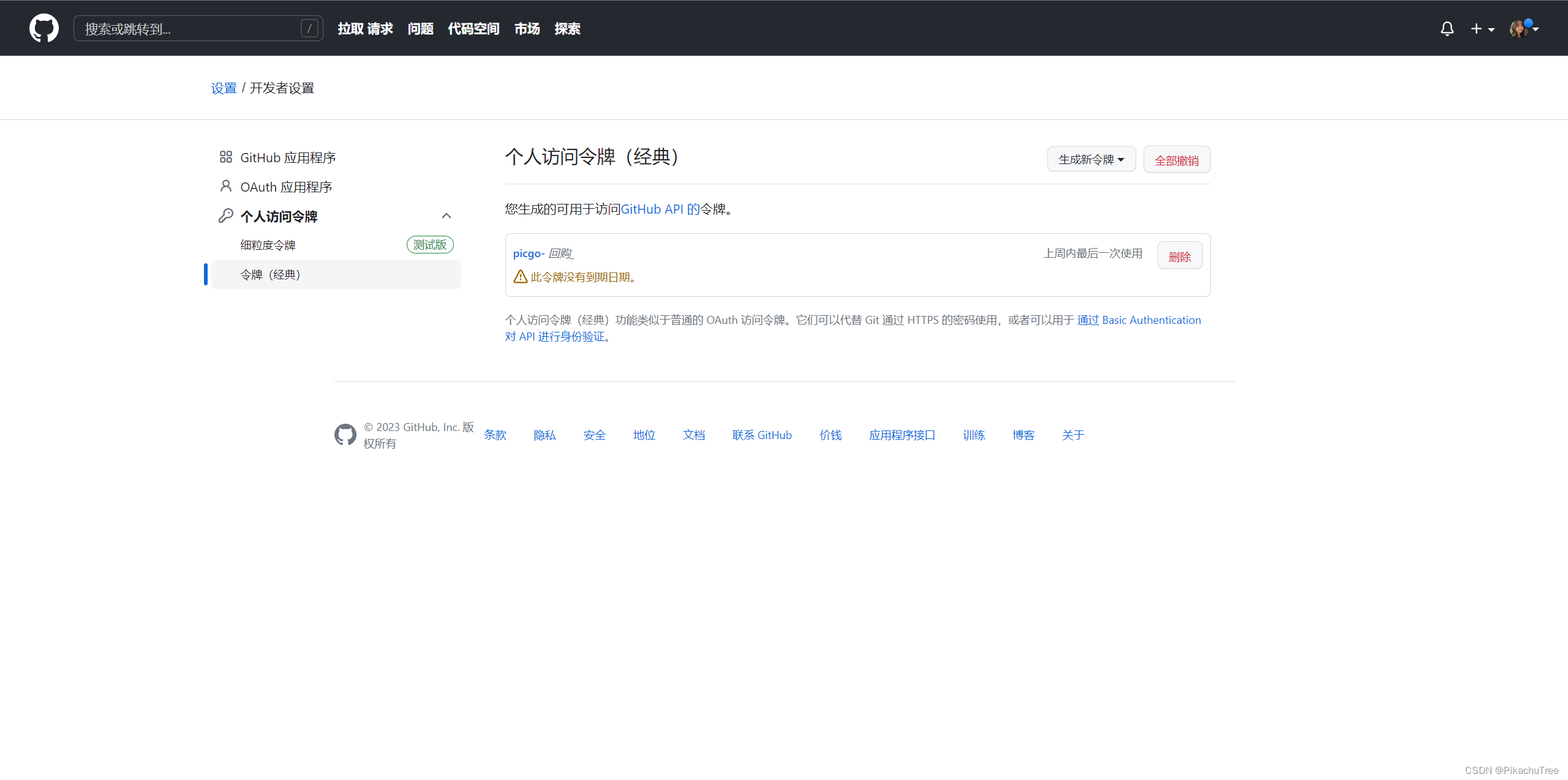Image resolution: width=1568 pixels, height=780 pixels.
Task: Click the 全部撤销 button
Action: [1176, 159]
